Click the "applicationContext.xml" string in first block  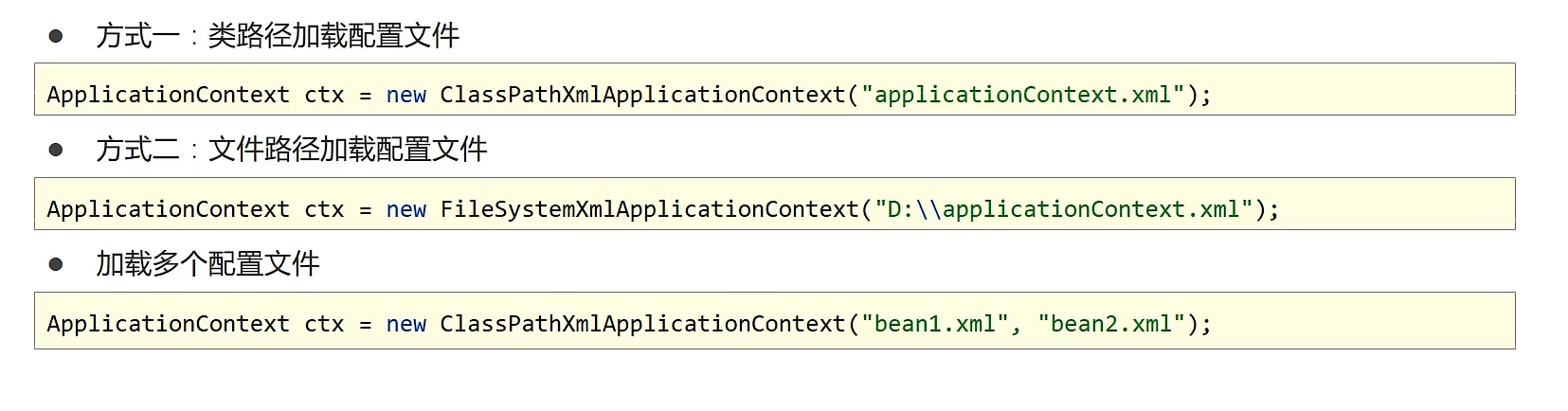[x=1022, y=95]
